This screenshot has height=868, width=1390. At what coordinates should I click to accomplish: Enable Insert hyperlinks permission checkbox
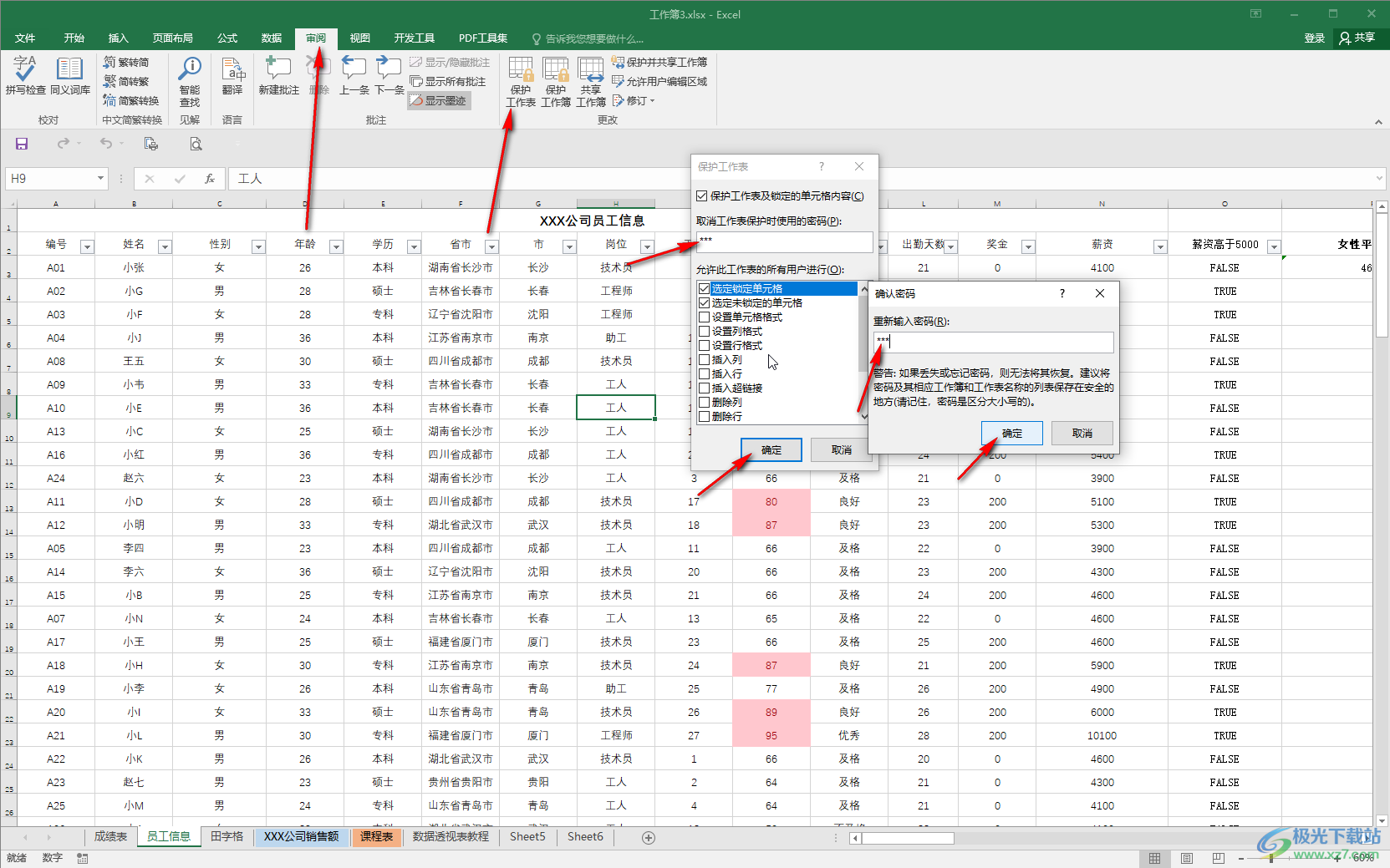(705, 388)
